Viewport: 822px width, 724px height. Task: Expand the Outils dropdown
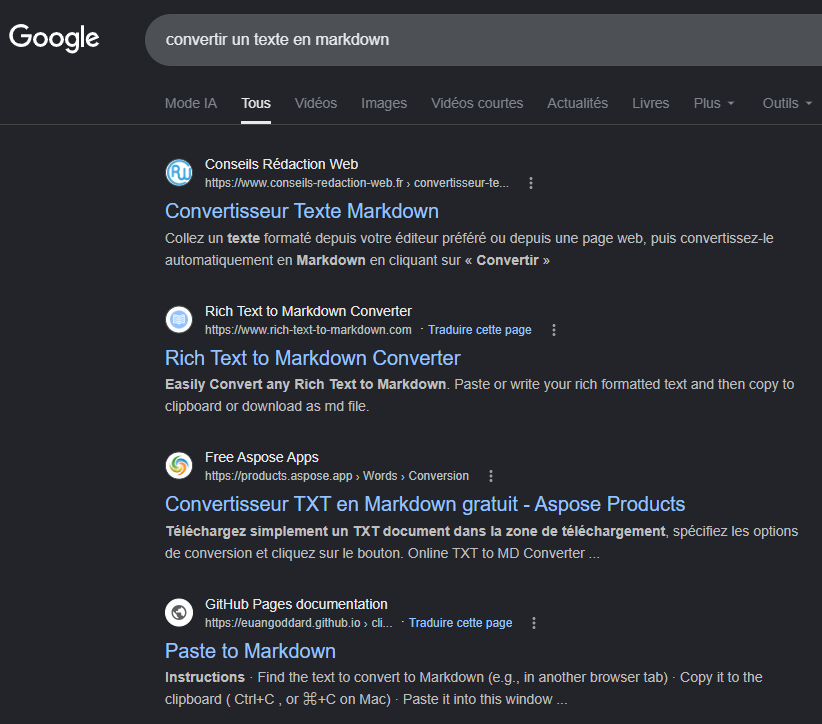click(787, 103)
